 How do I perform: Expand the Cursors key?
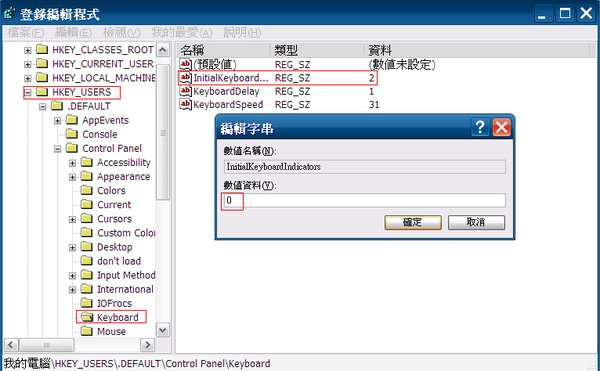pyautogui.click(x=72, y=220)
